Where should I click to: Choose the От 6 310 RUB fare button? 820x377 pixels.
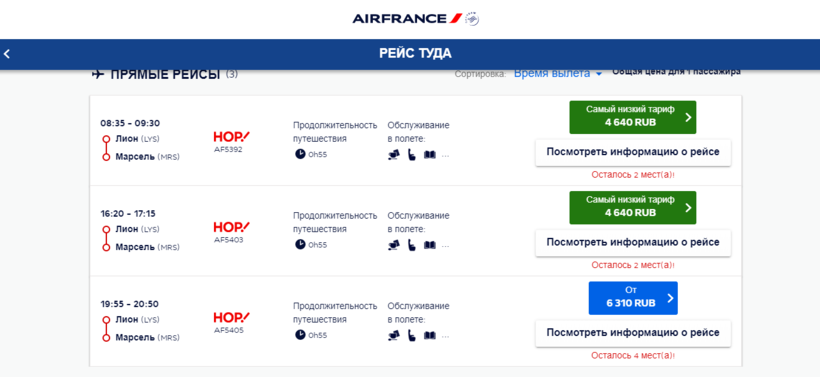pos(633,298)
